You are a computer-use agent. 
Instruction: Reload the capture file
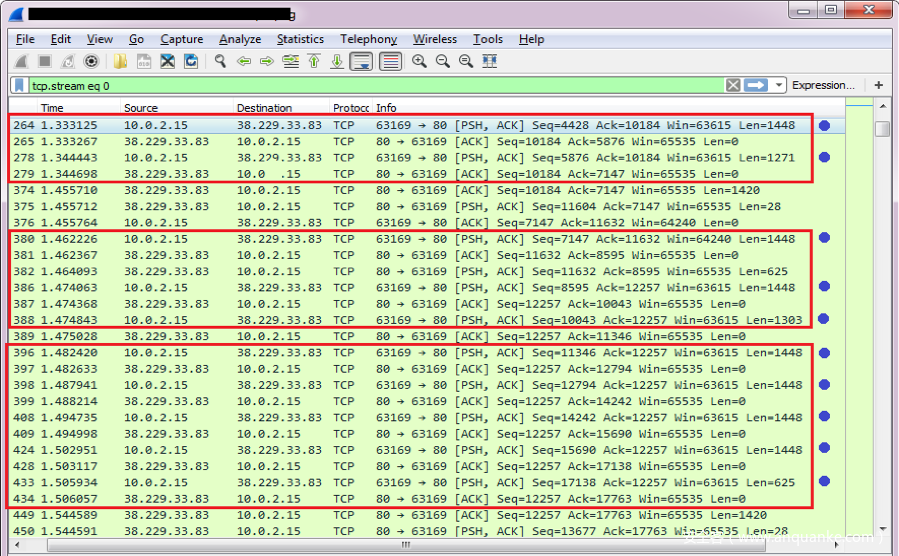pyautogui.click(x=190, y=62)
